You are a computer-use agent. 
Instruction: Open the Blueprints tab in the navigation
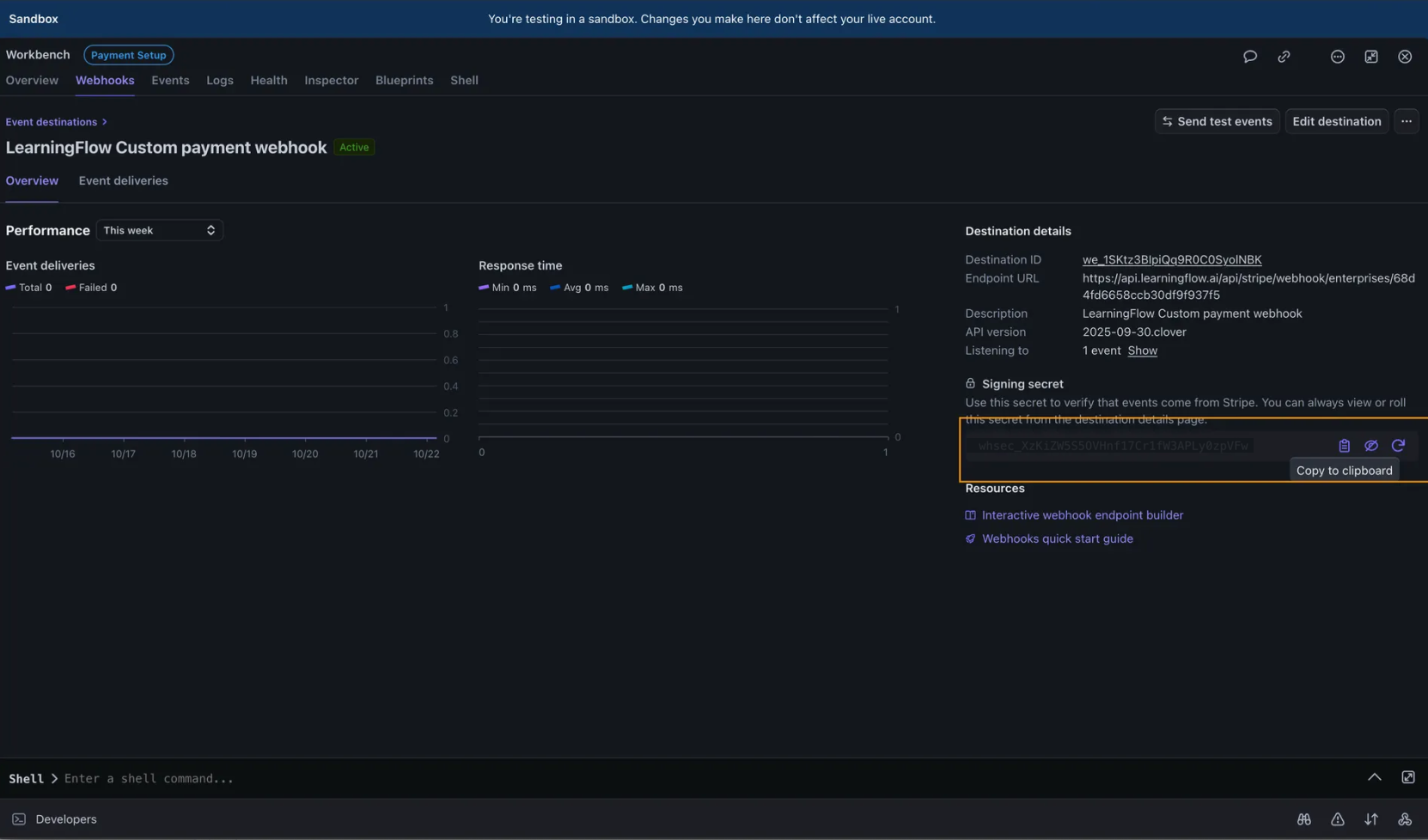(404, 80)
